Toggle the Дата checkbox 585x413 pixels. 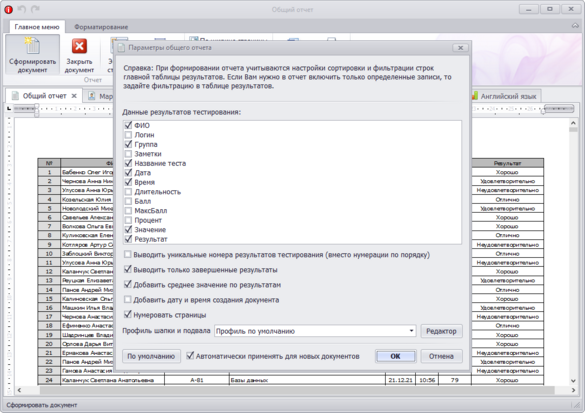click(128, 173)
